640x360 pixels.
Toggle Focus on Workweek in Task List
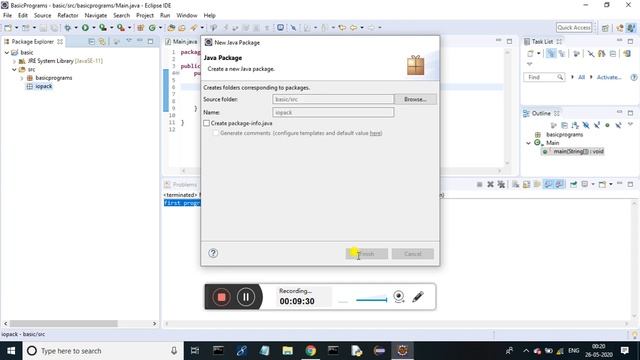point(577,53)
